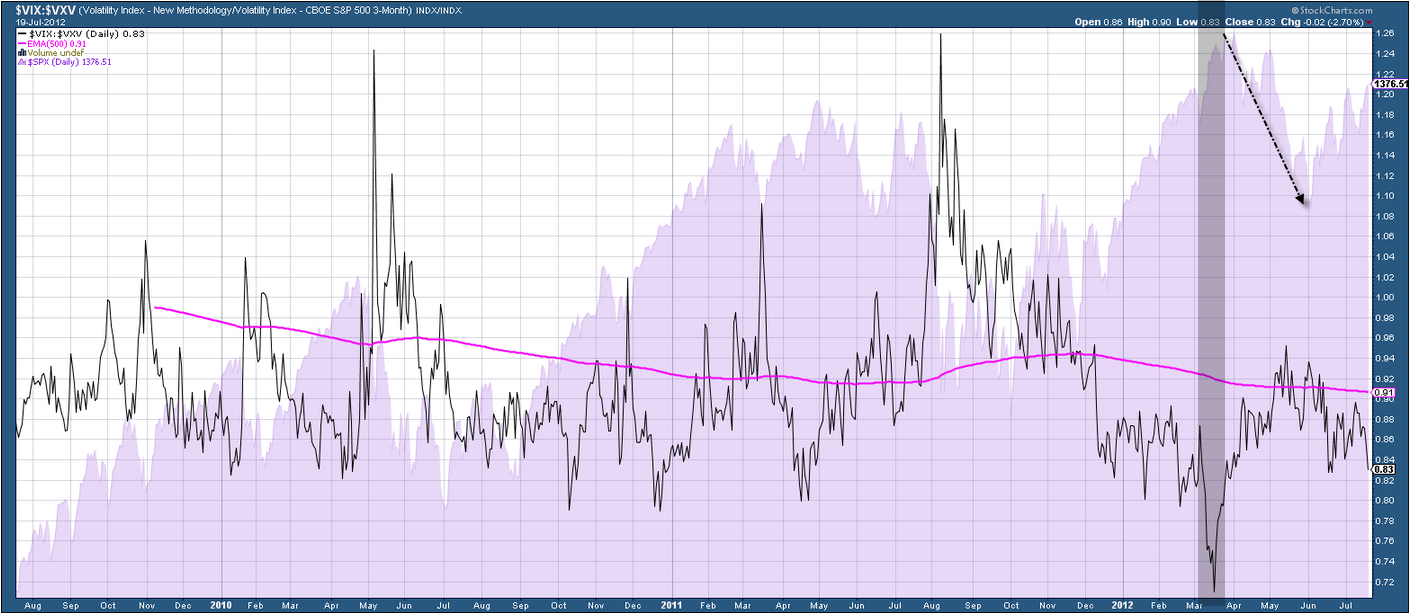Viewport: 1410px width, 614px height.
Task: Click the 0.76 value on the price axis
Action: pyautogui.click(x=1385, y=540)
